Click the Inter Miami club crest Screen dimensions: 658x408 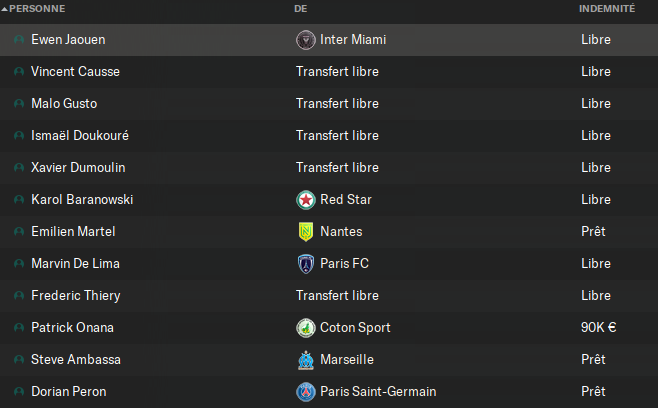[306, 40]
